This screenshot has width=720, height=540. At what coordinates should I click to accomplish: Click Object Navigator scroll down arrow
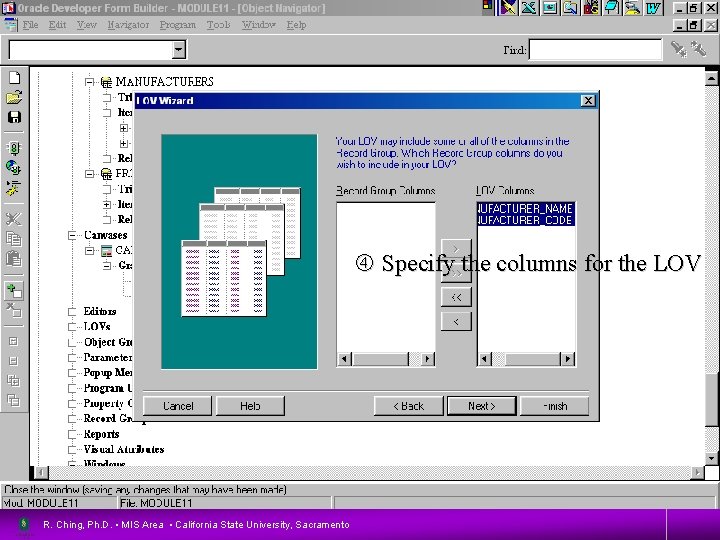point(711,458)
